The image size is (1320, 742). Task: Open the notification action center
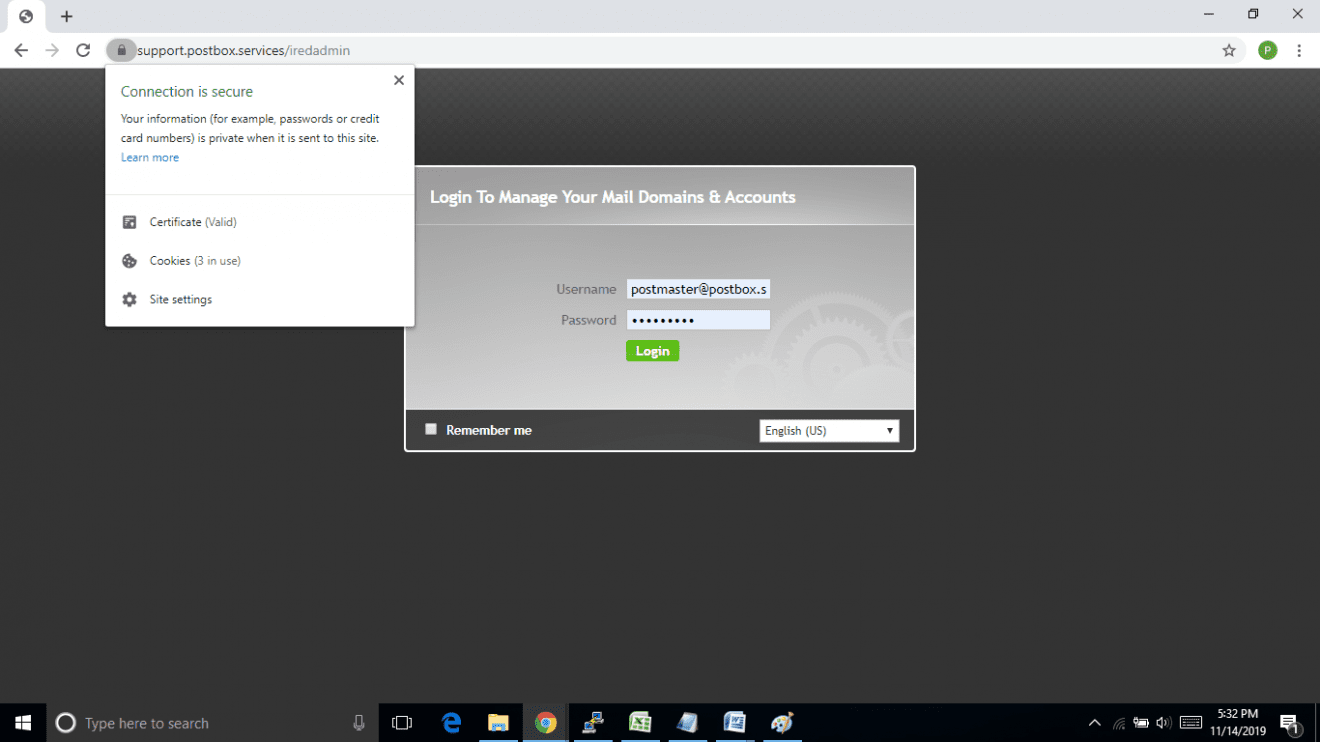1290,723
